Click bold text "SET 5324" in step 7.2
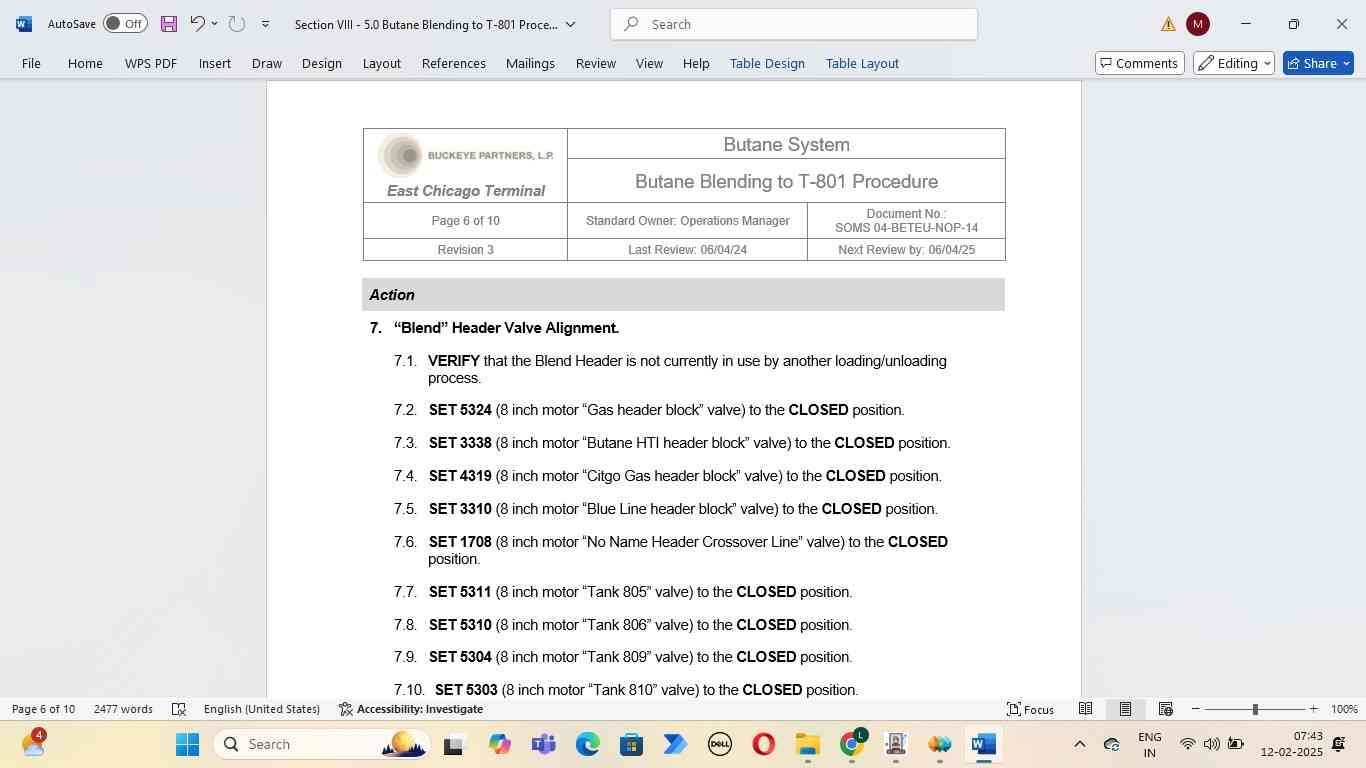The height and width of the screenshot is (768, 1366). (460, 410)
